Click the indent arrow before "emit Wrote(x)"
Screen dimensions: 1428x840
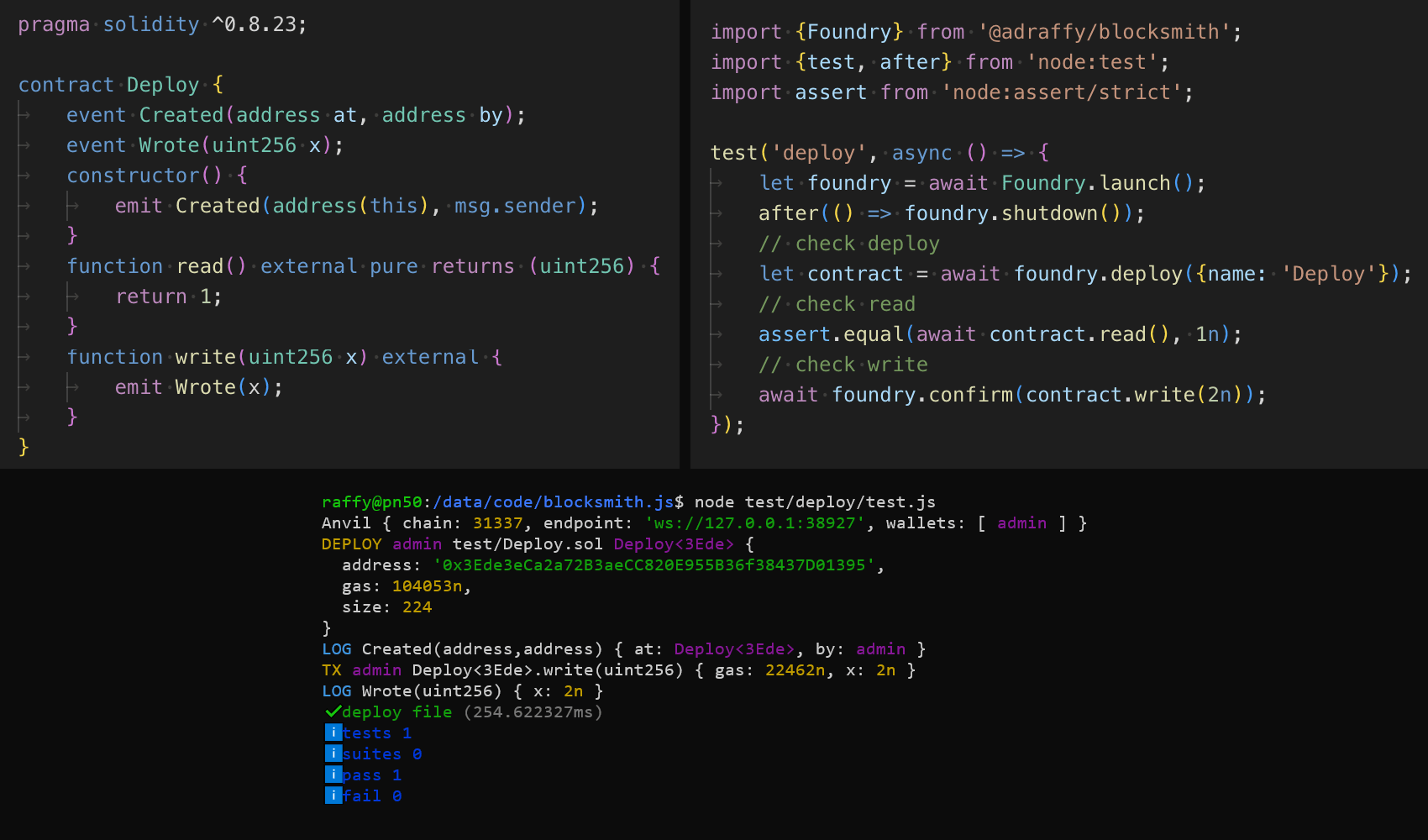[x=74, y=386]
